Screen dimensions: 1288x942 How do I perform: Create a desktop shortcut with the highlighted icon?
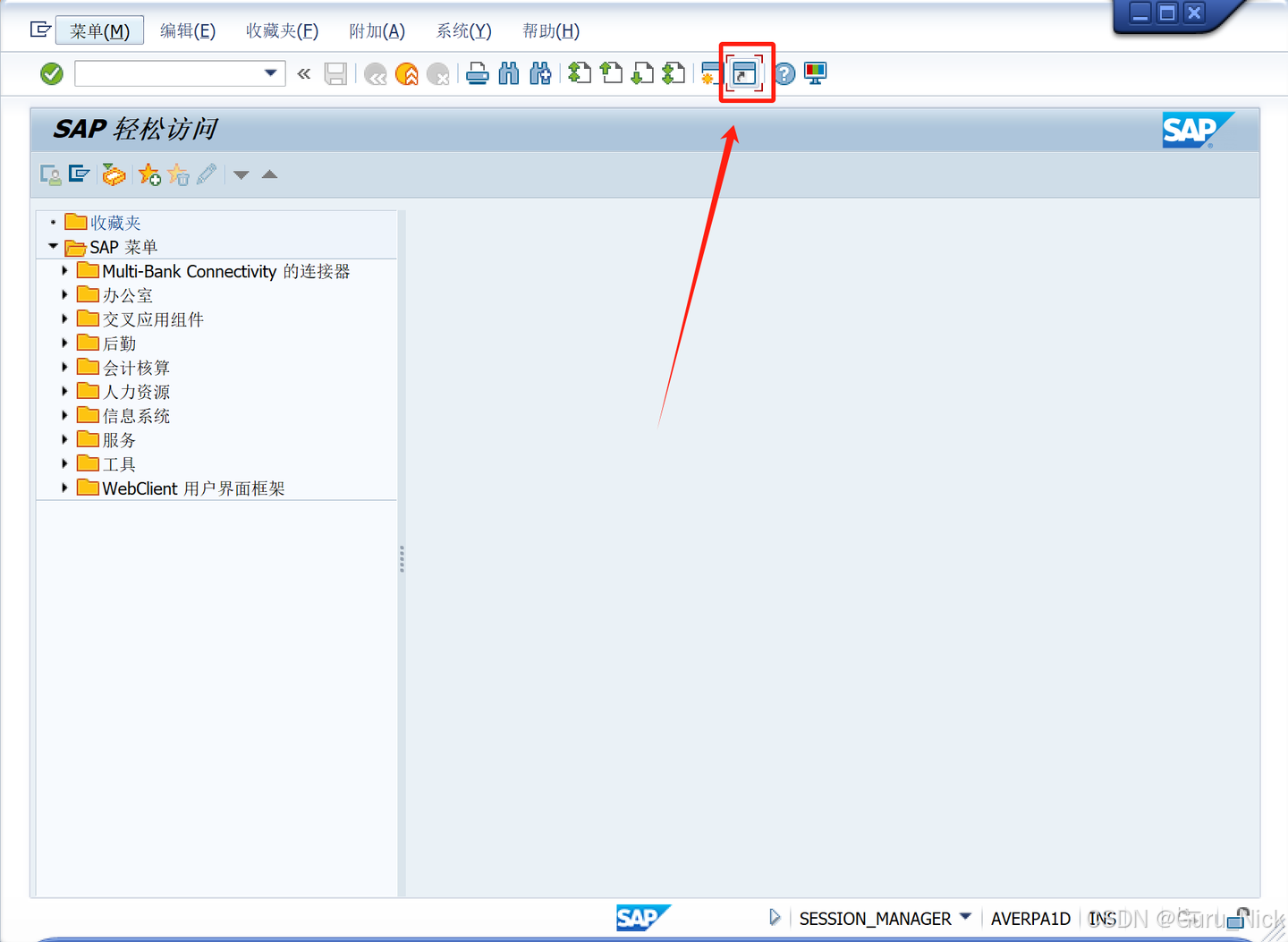[747, 72]
